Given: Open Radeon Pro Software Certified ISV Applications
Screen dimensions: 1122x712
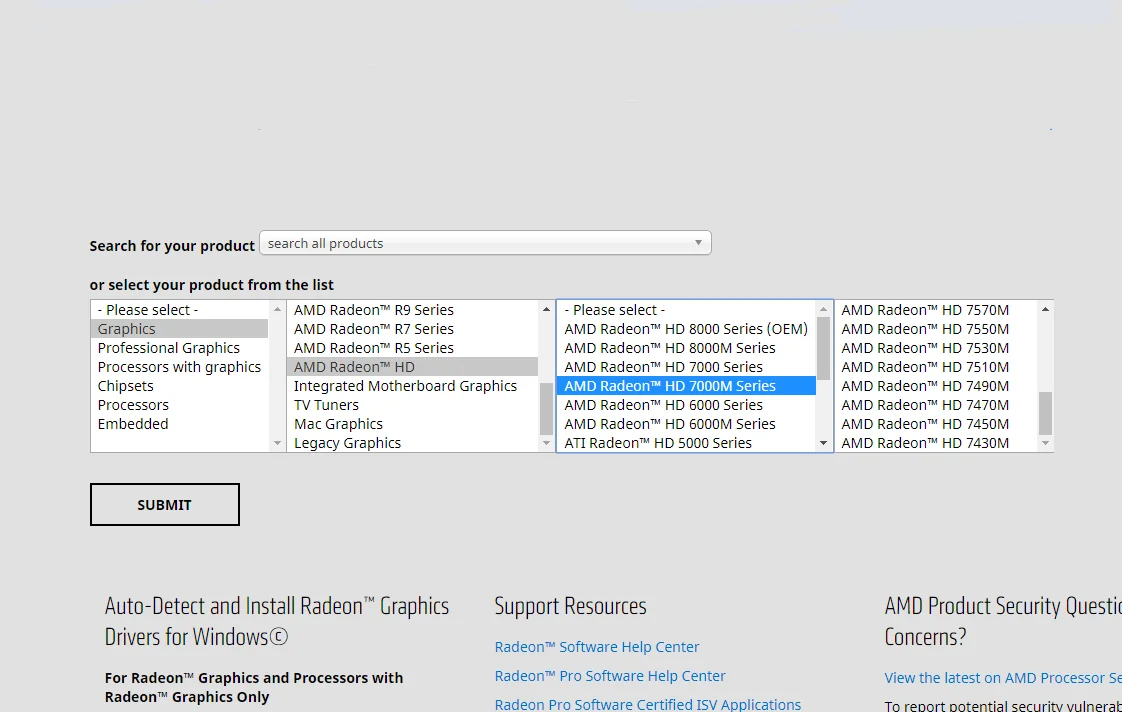Looking at the screenshot, I should coord(648,704).
